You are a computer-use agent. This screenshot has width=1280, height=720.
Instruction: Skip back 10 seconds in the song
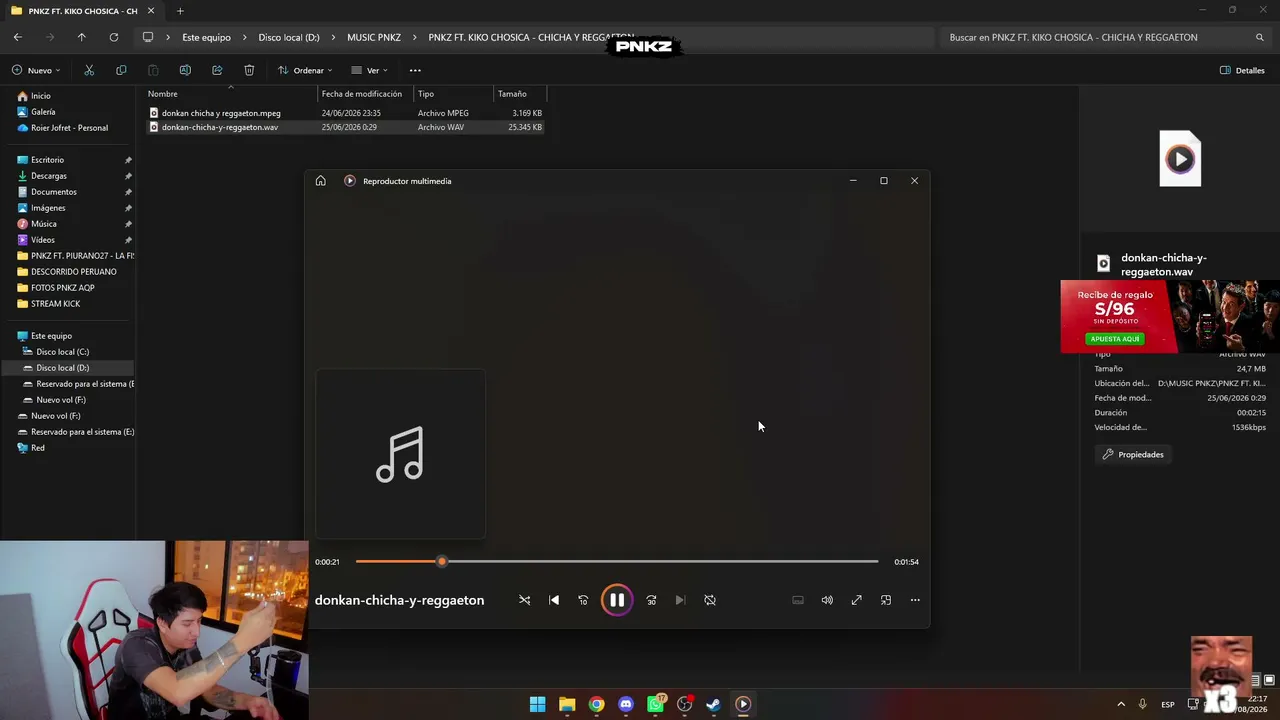point(583,600)
